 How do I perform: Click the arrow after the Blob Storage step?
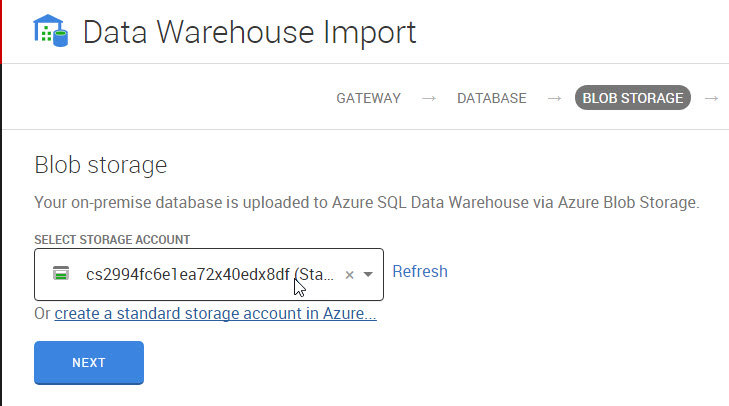tap(711, 98)
